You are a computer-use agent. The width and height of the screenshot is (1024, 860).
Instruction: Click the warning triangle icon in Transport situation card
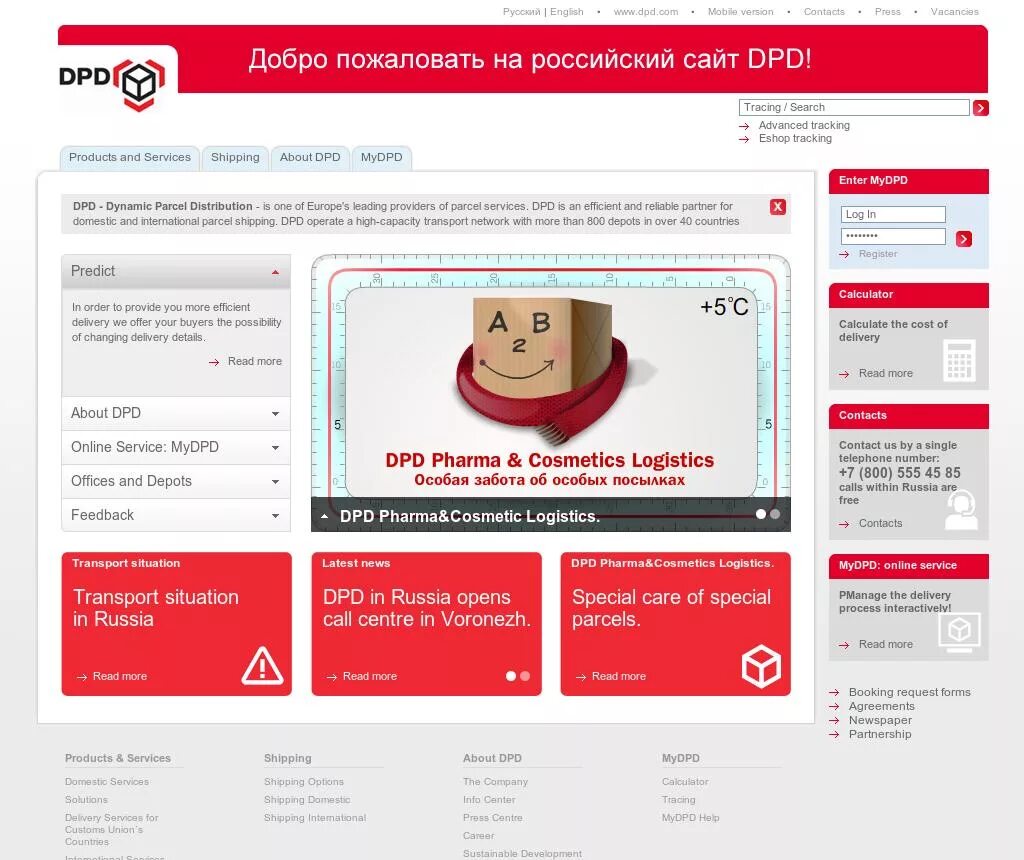pos(263,666)
